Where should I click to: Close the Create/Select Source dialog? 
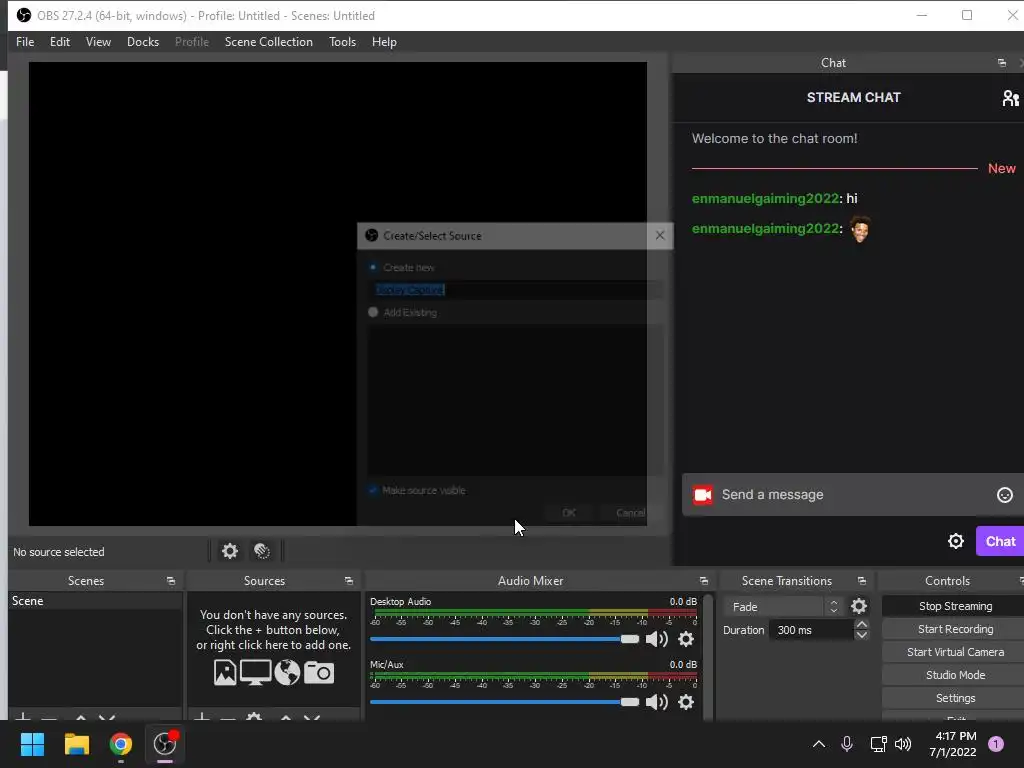pyautogui.click(x=660, y=236)
